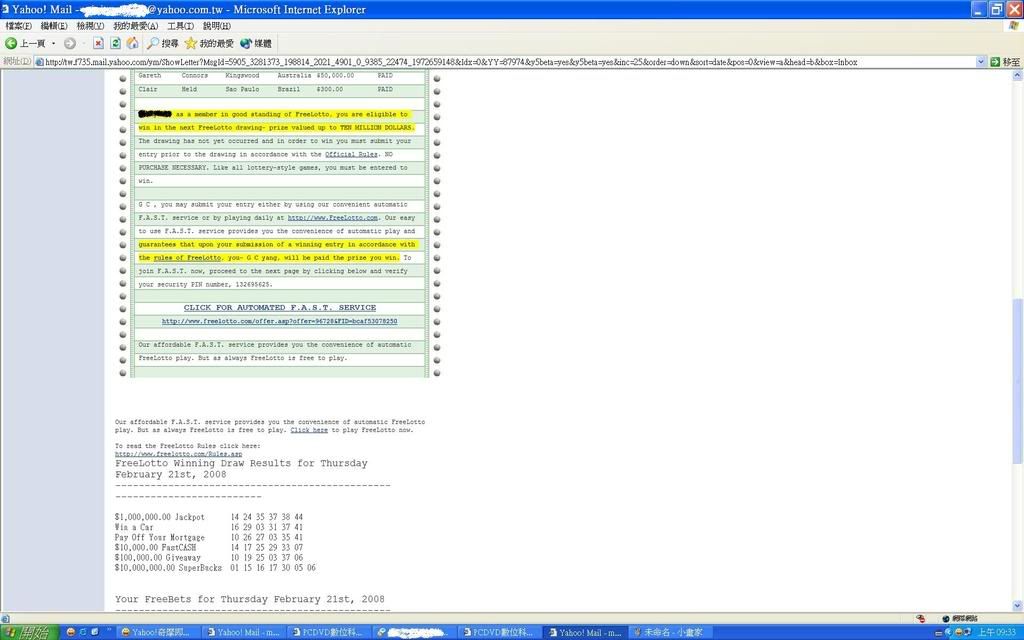Click the 'Sao Paulo' cell in winners table
1024x640 pixels.
click(x=242, y=89)
